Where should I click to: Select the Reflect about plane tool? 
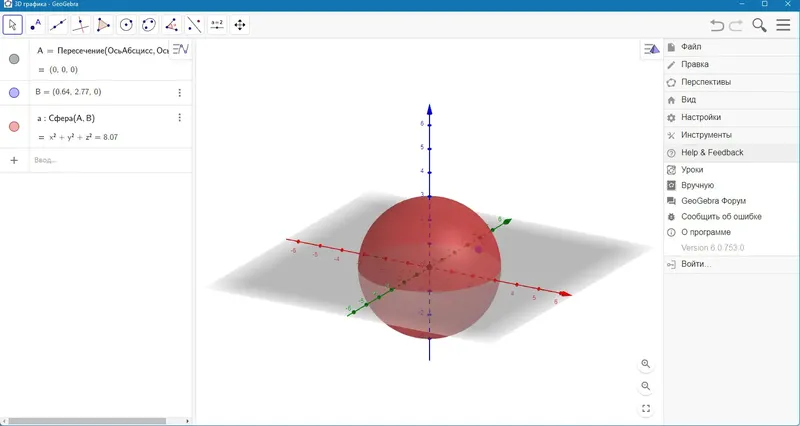tap(194, 24)
